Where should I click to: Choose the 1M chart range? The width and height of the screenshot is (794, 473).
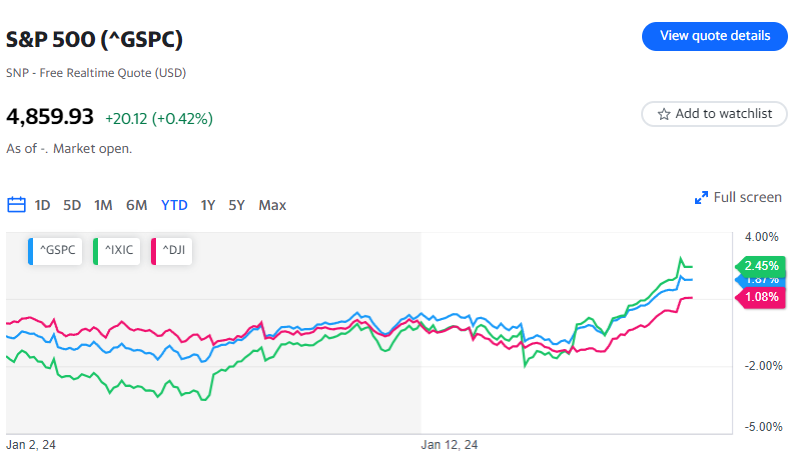coord(103,205)
